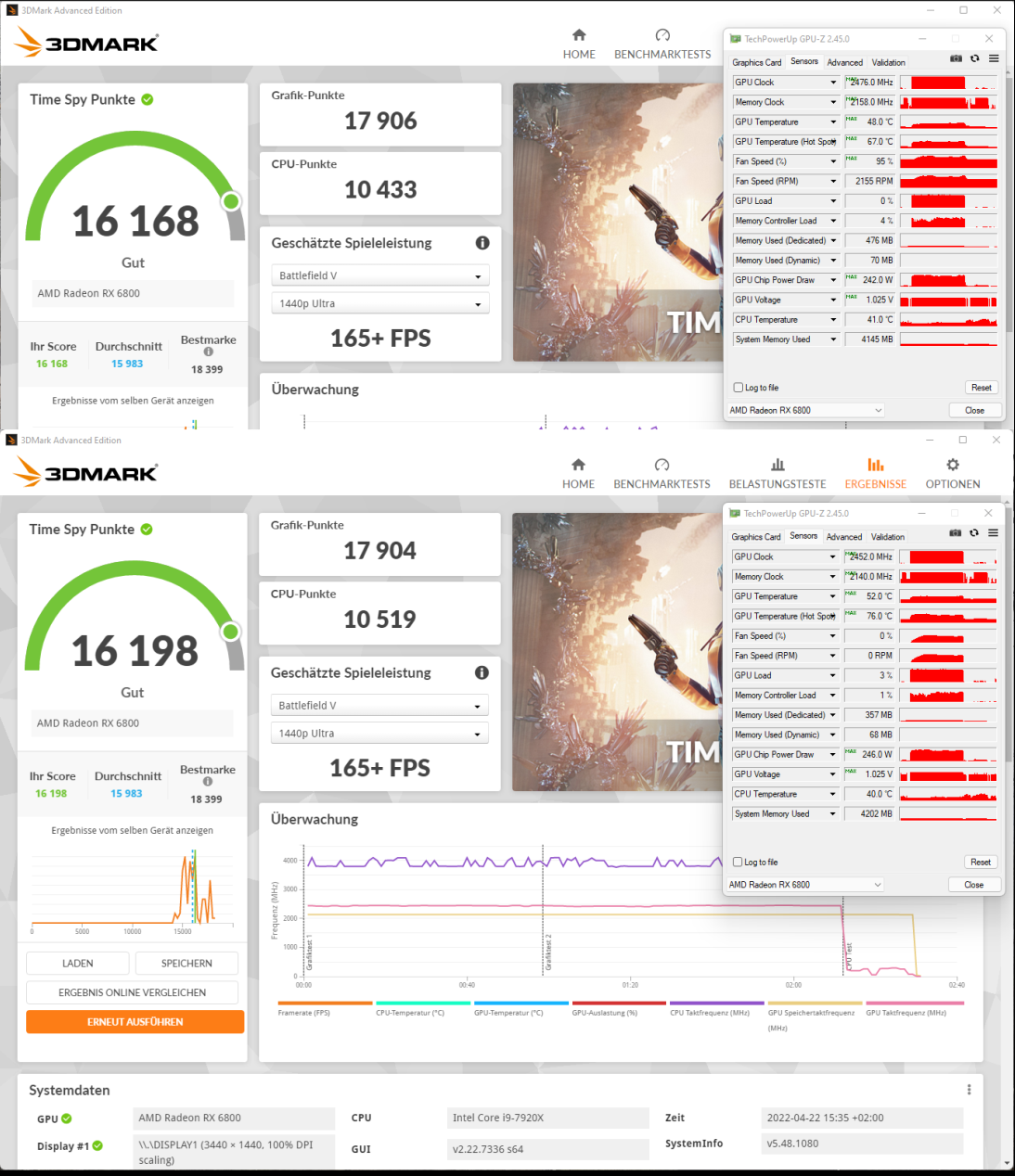
Task: Enable Log to file in the upper GPU-Z window
Action: (739, 388)
